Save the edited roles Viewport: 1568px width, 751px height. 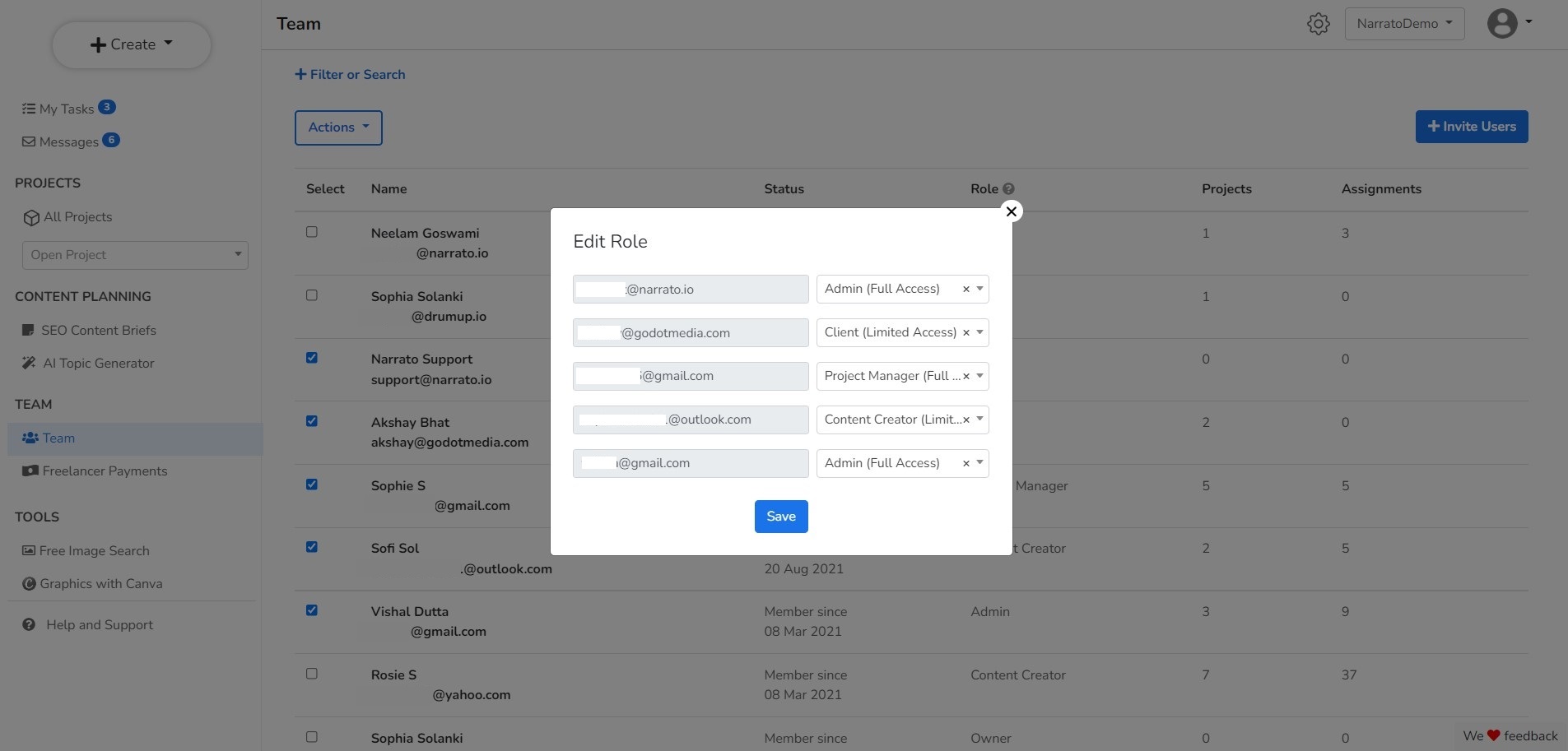click(780, 517)
